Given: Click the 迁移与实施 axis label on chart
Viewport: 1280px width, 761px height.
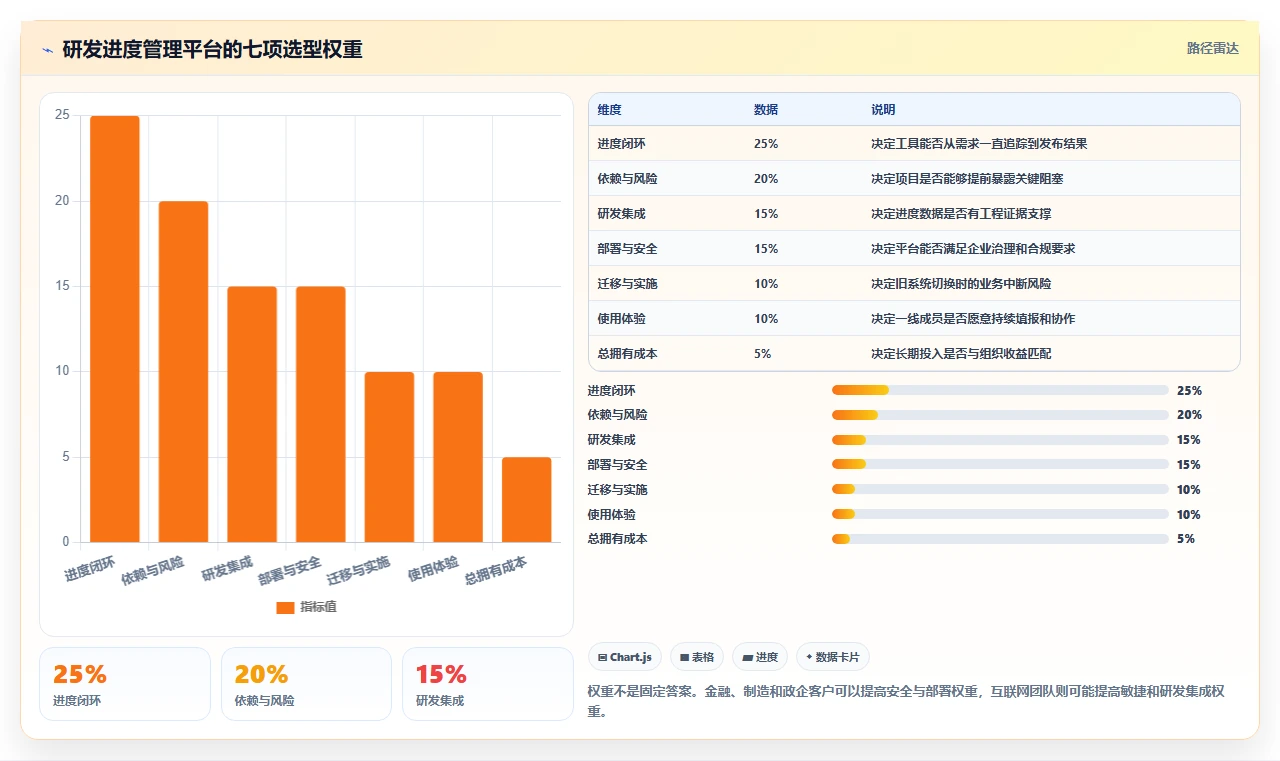Looking at the screenshot, I should point(358,570).
